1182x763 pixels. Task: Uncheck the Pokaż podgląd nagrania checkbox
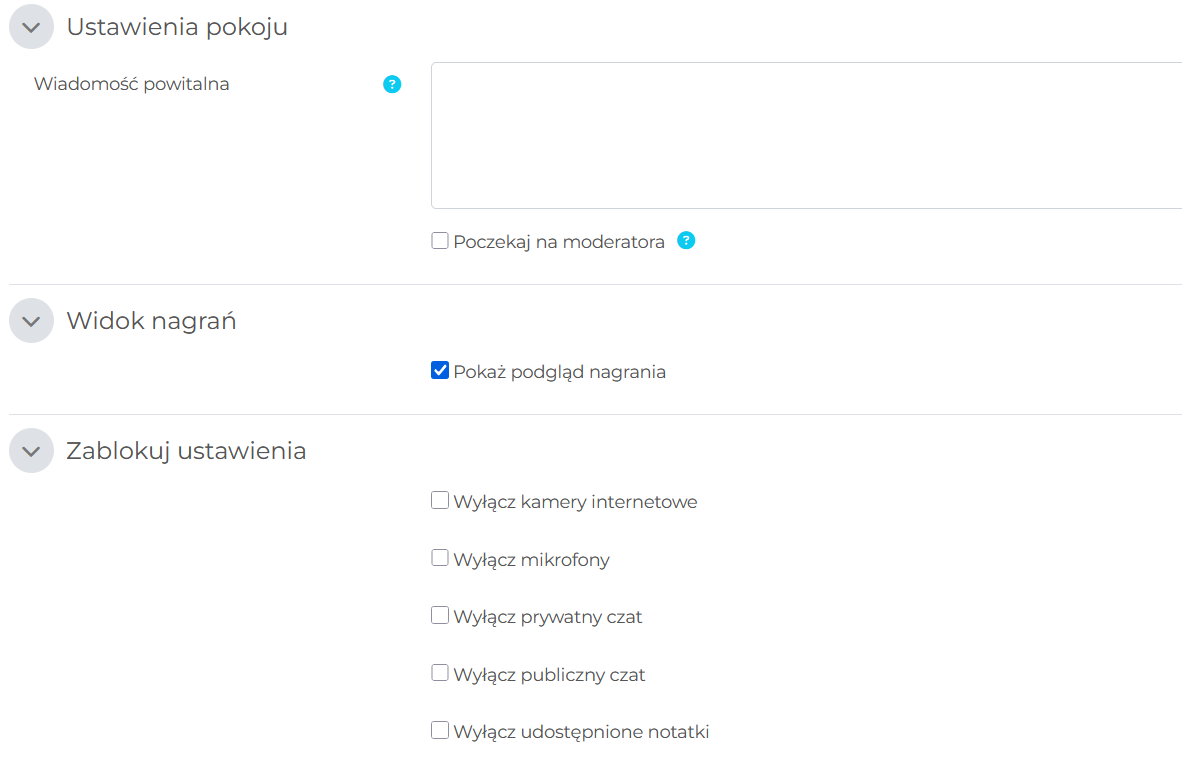pyautogui.click(x=440, y=371)
